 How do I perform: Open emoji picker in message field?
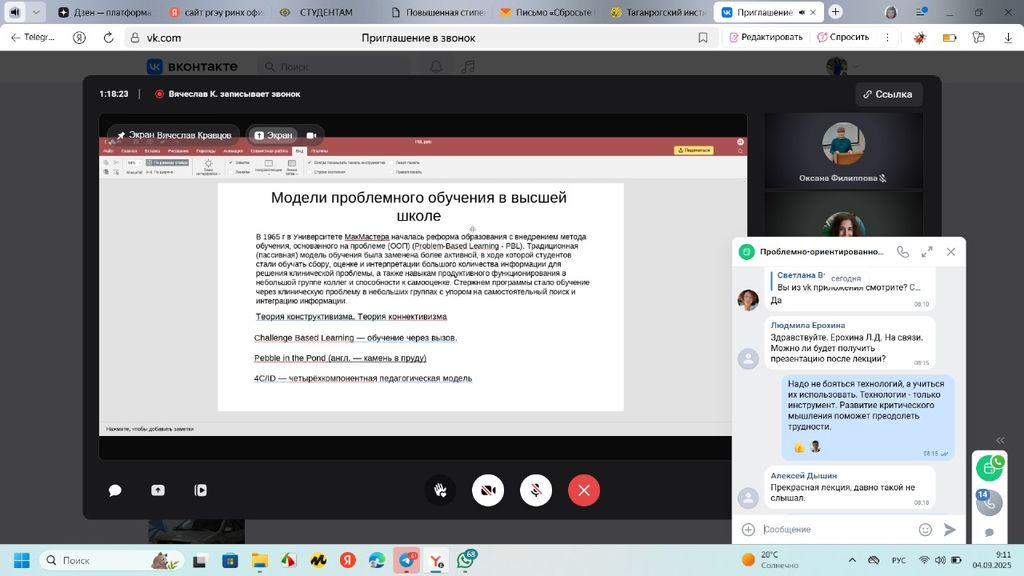click(x=925, y=529)
